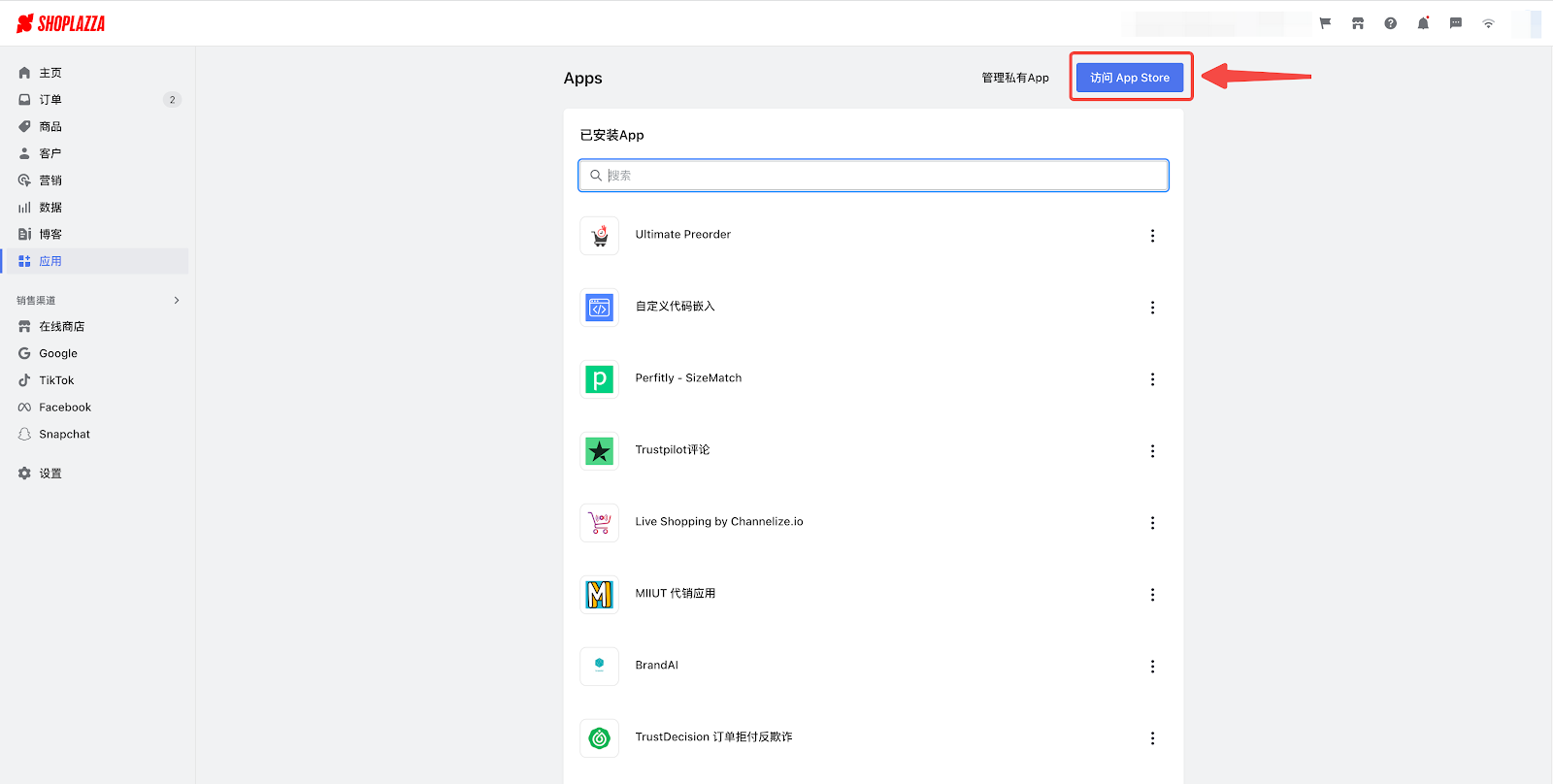Open the Ultimate Preorder app name
Image resolution: width=1553 pixels, height=784 pixels.
point(683,235)
